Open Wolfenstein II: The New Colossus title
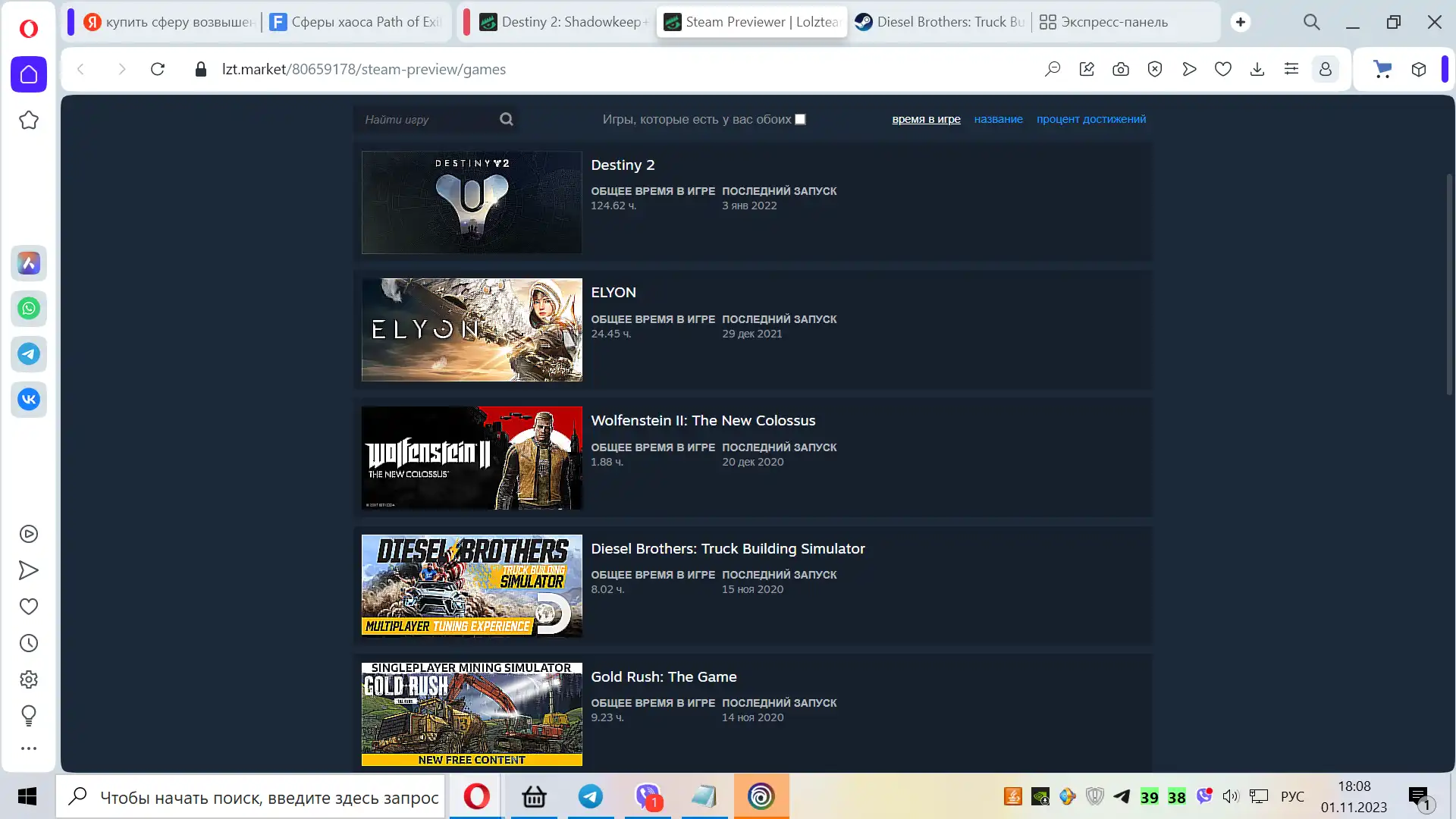Image resolution: width=1456 pixels, height=819 pixels. point(703,420)
